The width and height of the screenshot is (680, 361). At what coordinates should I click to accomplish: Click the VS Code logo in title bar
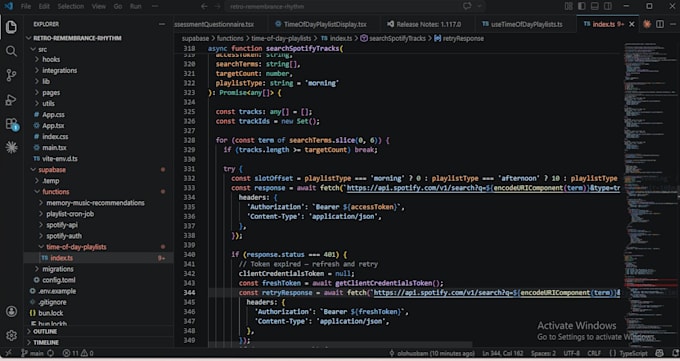pyautogui.click(x=8, y=6)
